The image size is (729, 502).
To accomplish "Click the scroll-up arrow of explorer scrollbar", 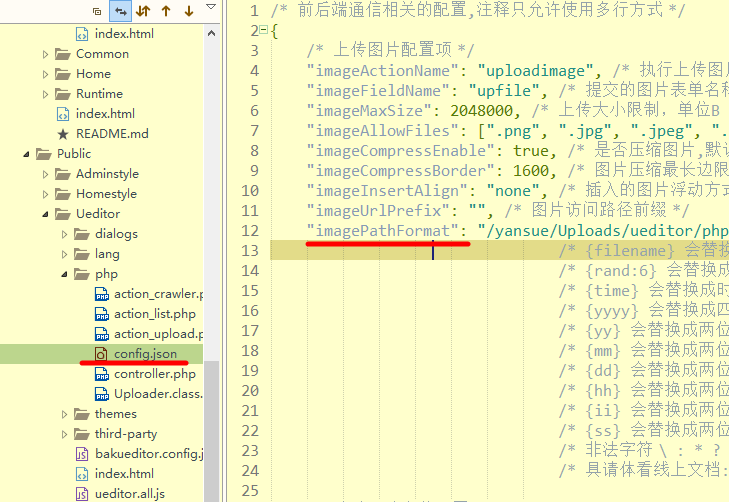I will [x=212, y=33].
